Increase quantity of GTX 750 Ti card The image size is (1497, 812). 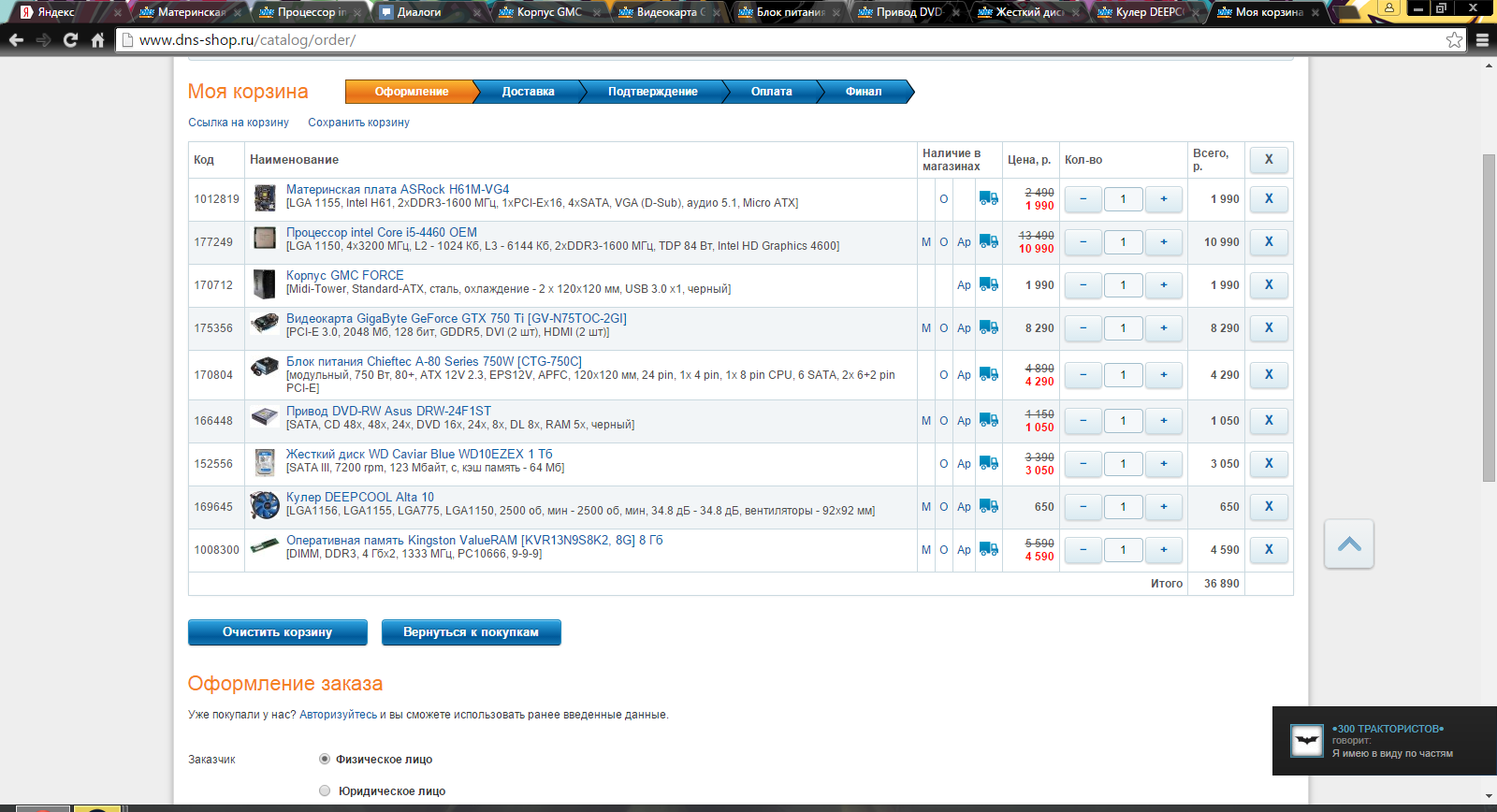coord(1164,327)
